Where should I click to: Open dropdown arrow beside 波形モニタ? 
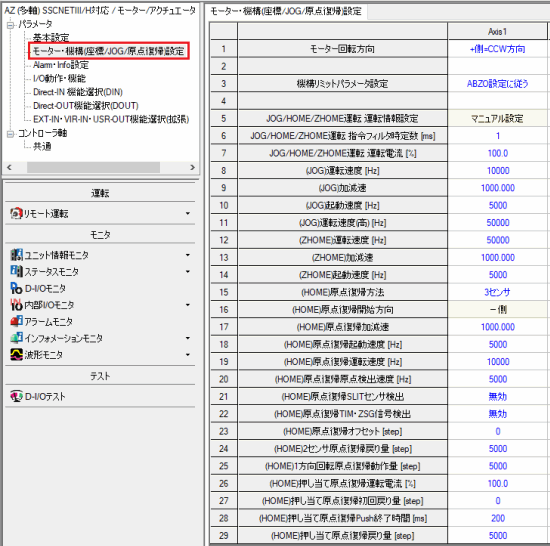tap(188, 355)
